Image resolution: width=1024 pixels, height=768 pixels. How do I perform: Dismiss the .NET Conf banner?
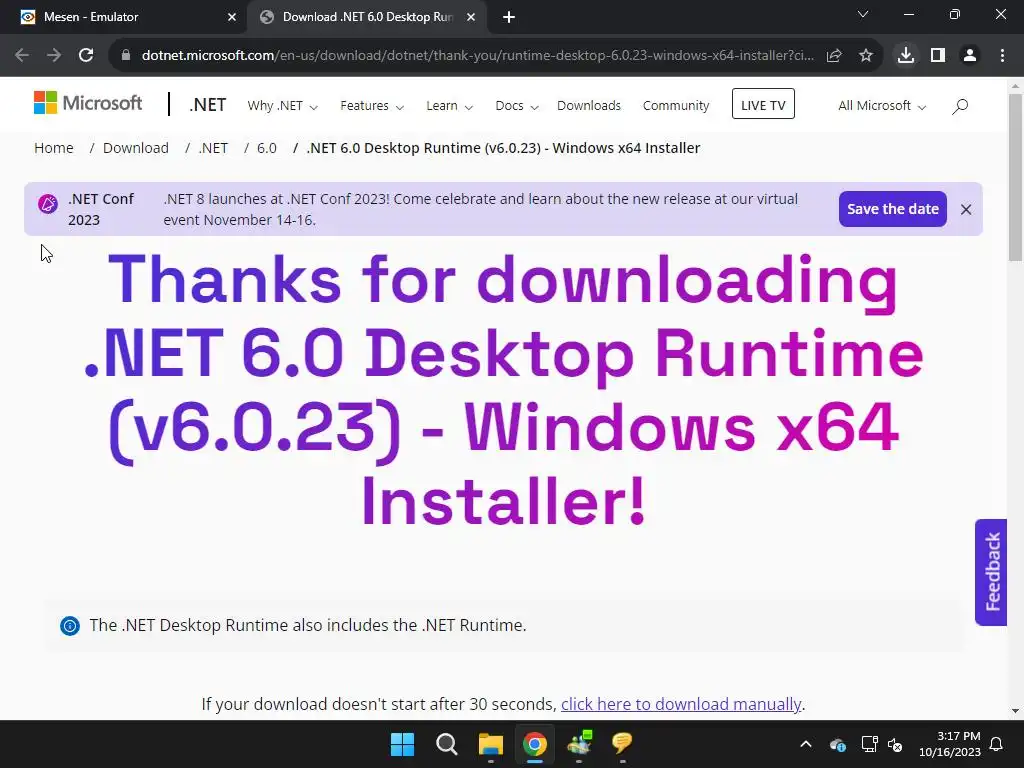click(966, 209)
